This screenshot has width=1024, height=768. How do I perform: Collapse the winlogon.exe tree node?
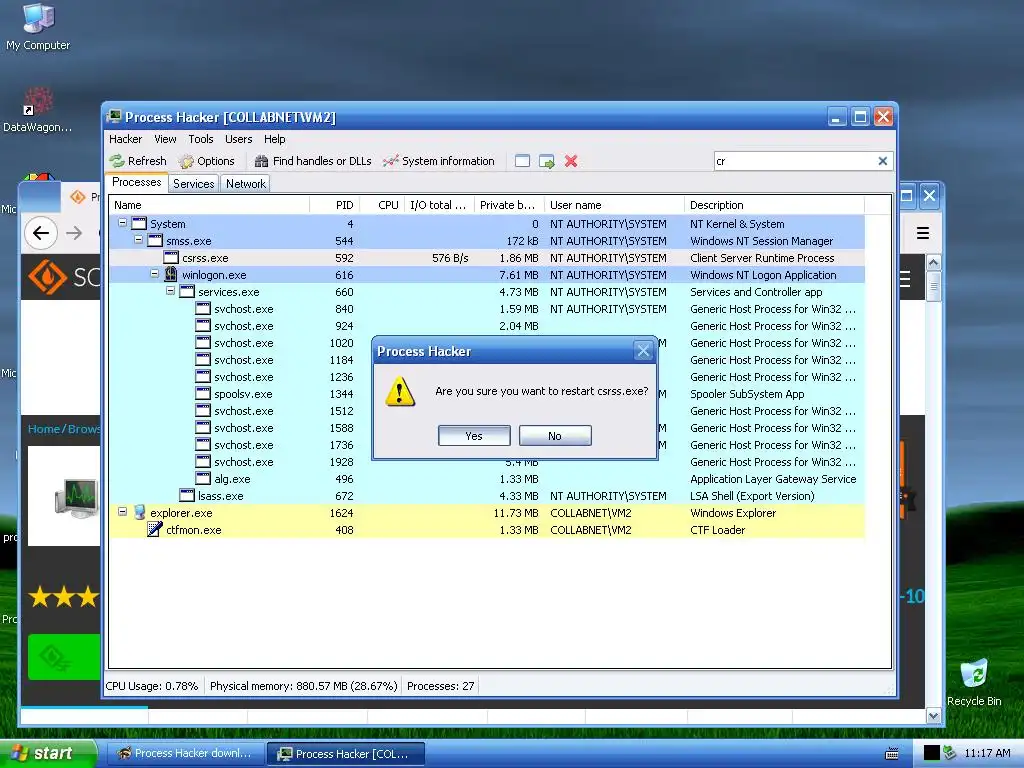click(x=154, y=274)
